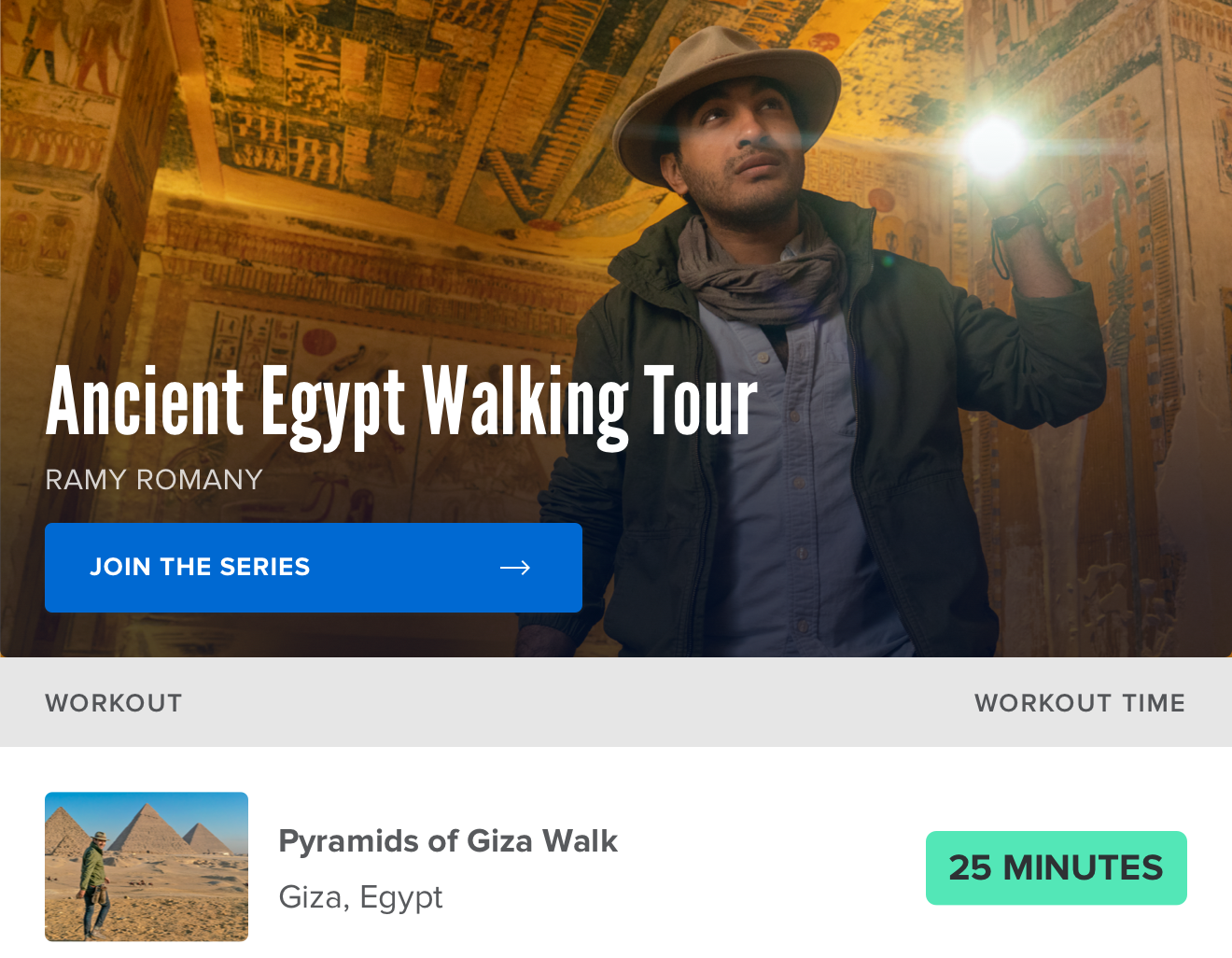Click the word Tour in the heading
This screenshot has width=1232, height=958.
700,402
